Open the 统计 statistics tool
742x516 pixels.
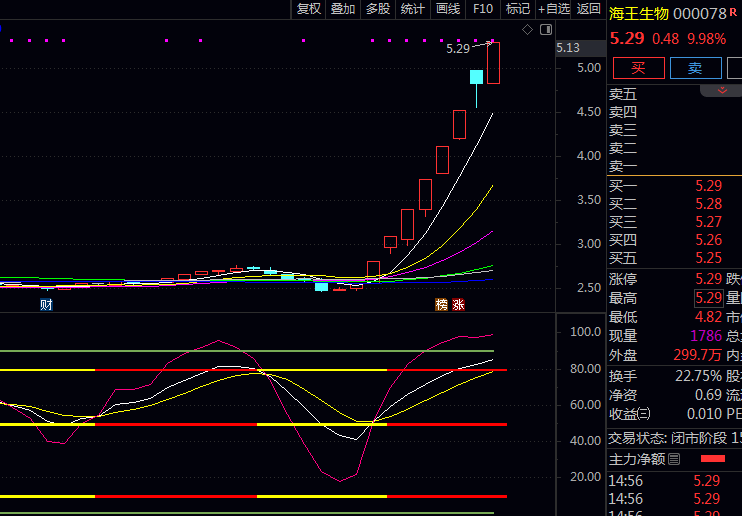pos(412,9)
